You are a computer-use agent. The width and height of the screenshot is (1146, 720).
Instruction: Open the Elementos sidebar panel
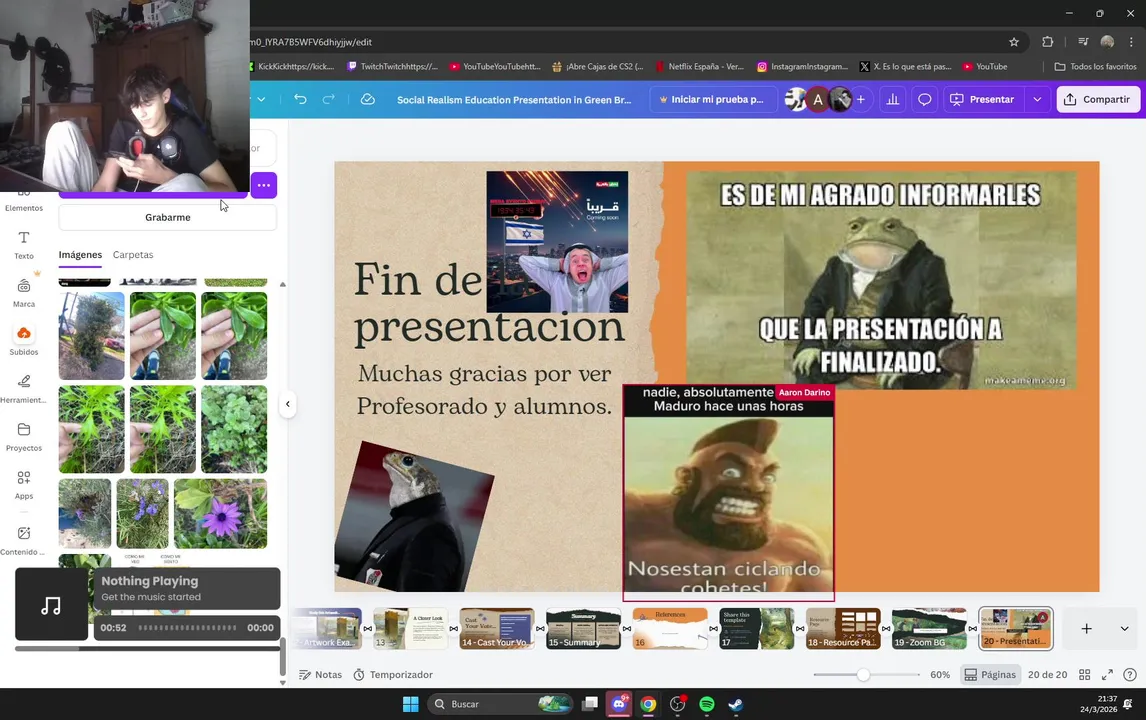click(23, 202)
